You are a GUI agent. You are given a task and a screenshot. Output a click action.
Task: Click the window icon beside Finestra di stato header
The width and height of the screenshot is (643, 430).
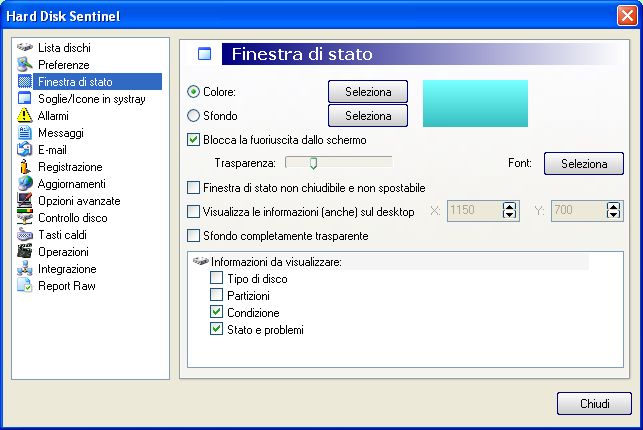coord(205,54)
